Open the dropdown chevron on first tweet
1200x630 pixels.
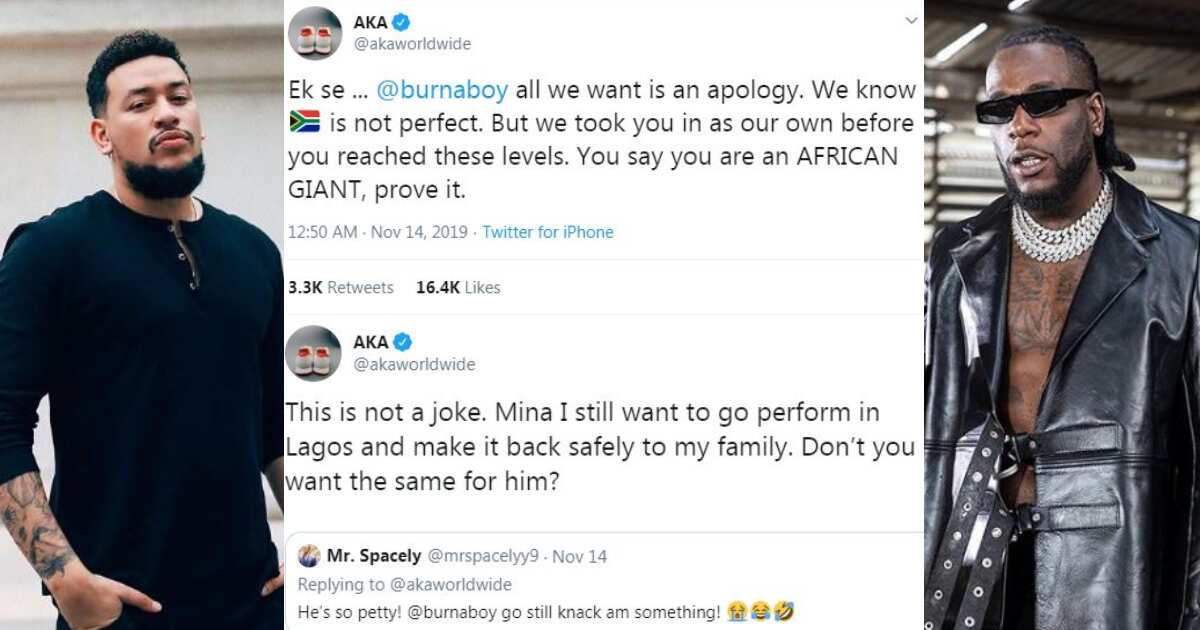(911, 21)
